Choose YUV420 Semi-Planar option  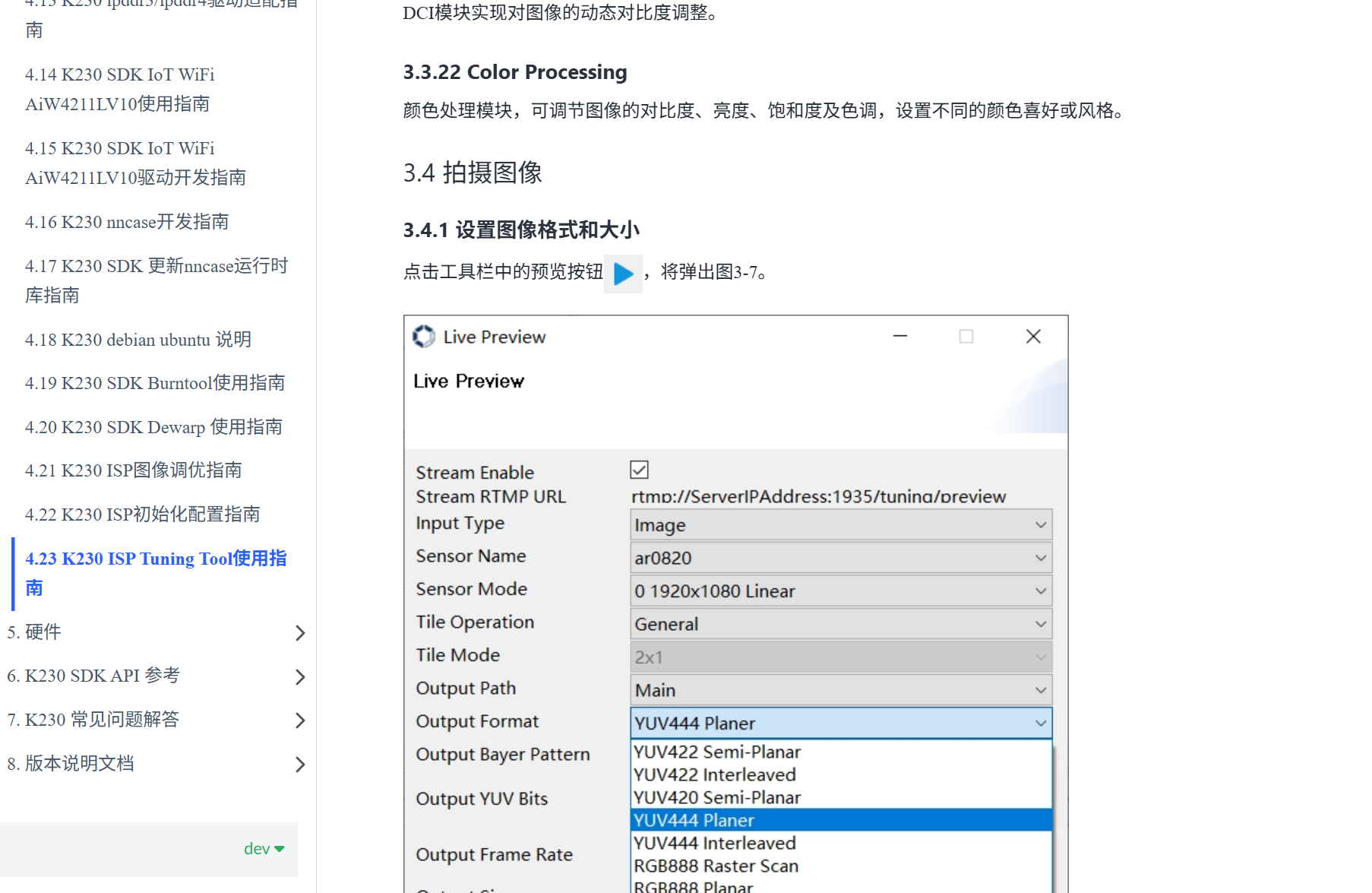717,797
